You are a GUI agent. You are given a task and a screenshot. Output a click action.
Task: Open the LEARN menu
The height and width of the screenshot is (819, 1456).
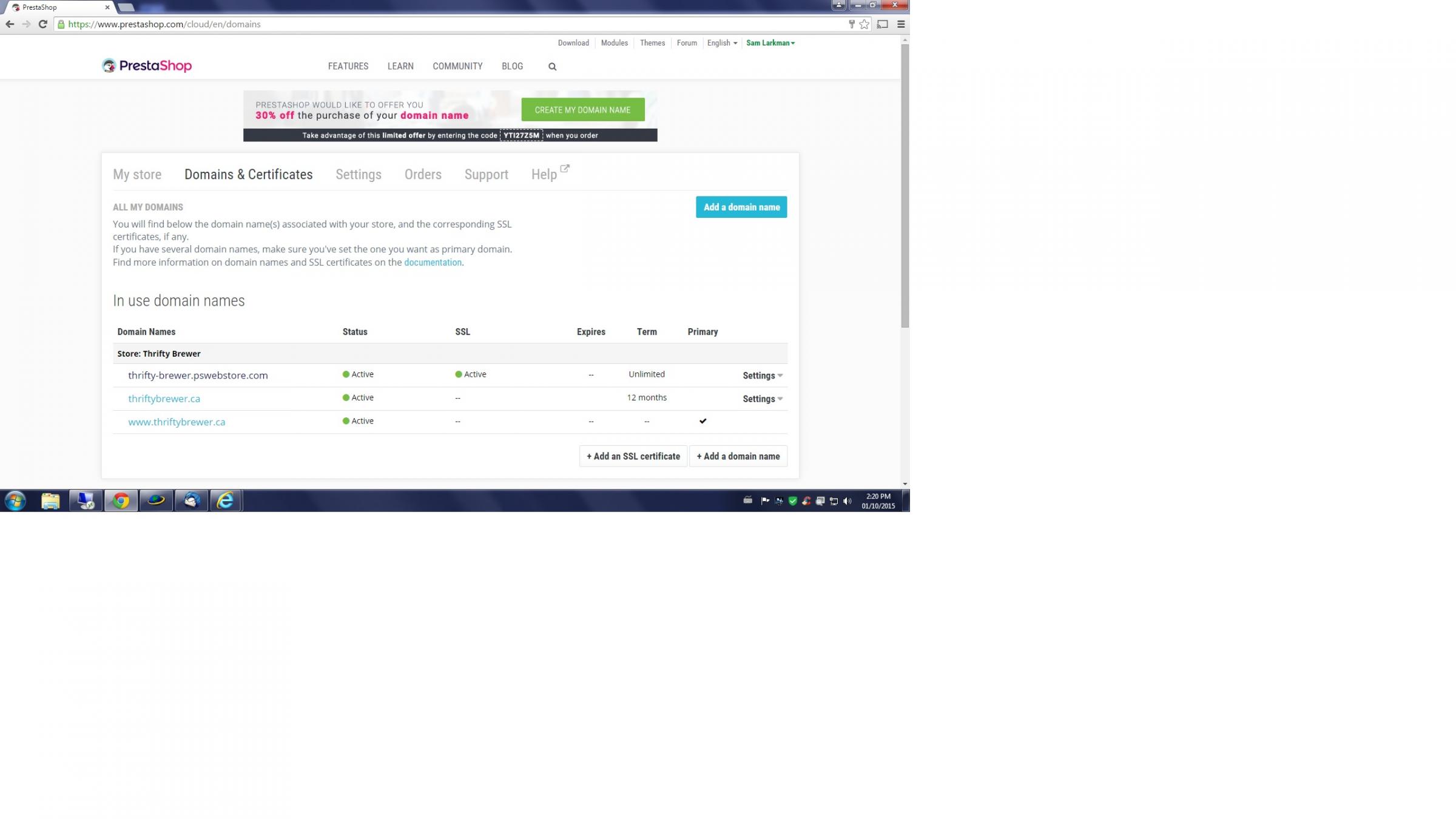pyautogui.click(x=400, y=66)
